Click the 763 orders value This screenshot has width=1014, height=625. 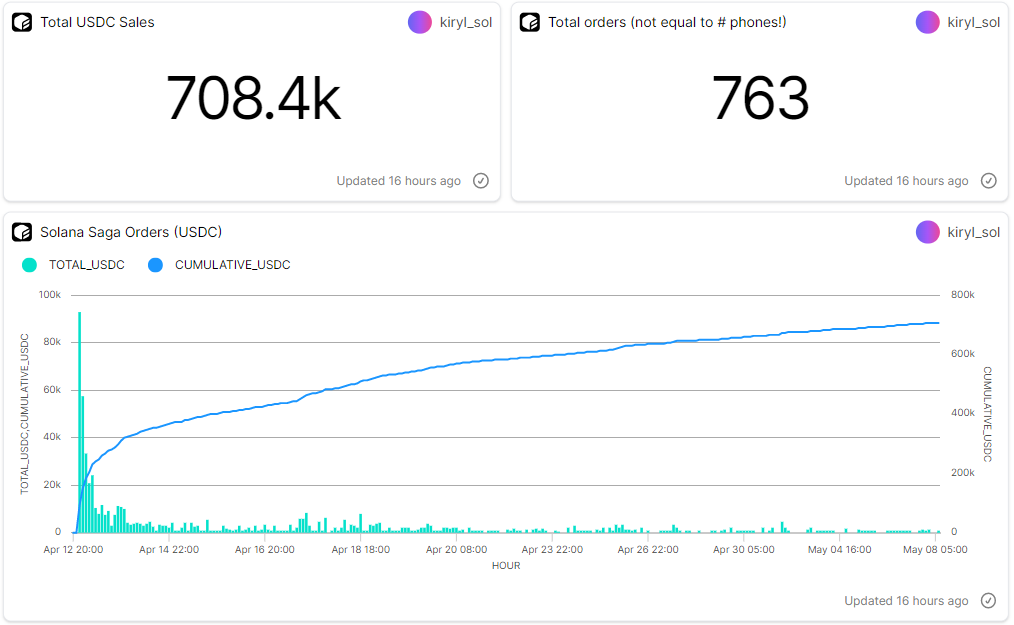[x=760, y=98]
